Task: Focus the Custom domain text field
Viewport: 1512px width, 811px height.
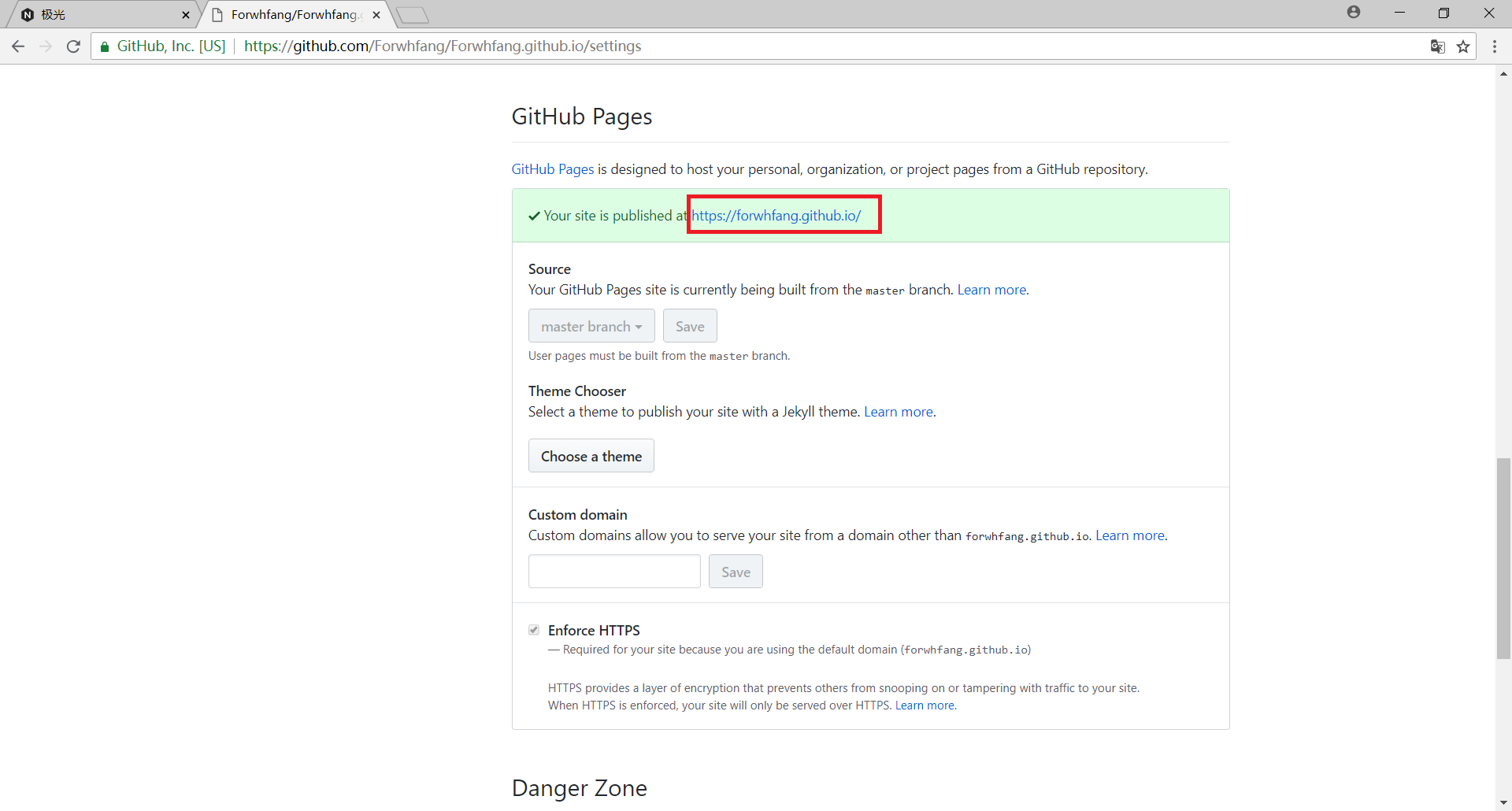Action: 614,572
